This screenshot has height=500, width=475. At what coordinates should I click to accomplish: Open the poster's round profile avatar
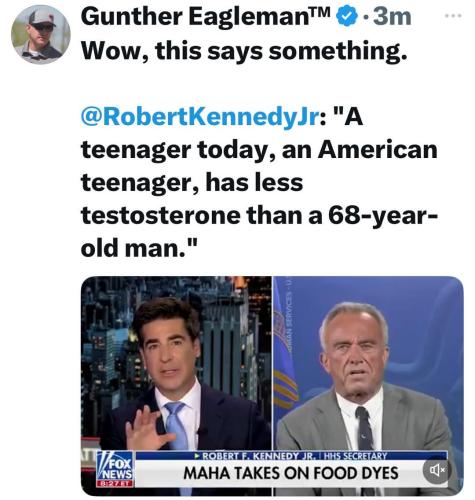pos(41,34)
